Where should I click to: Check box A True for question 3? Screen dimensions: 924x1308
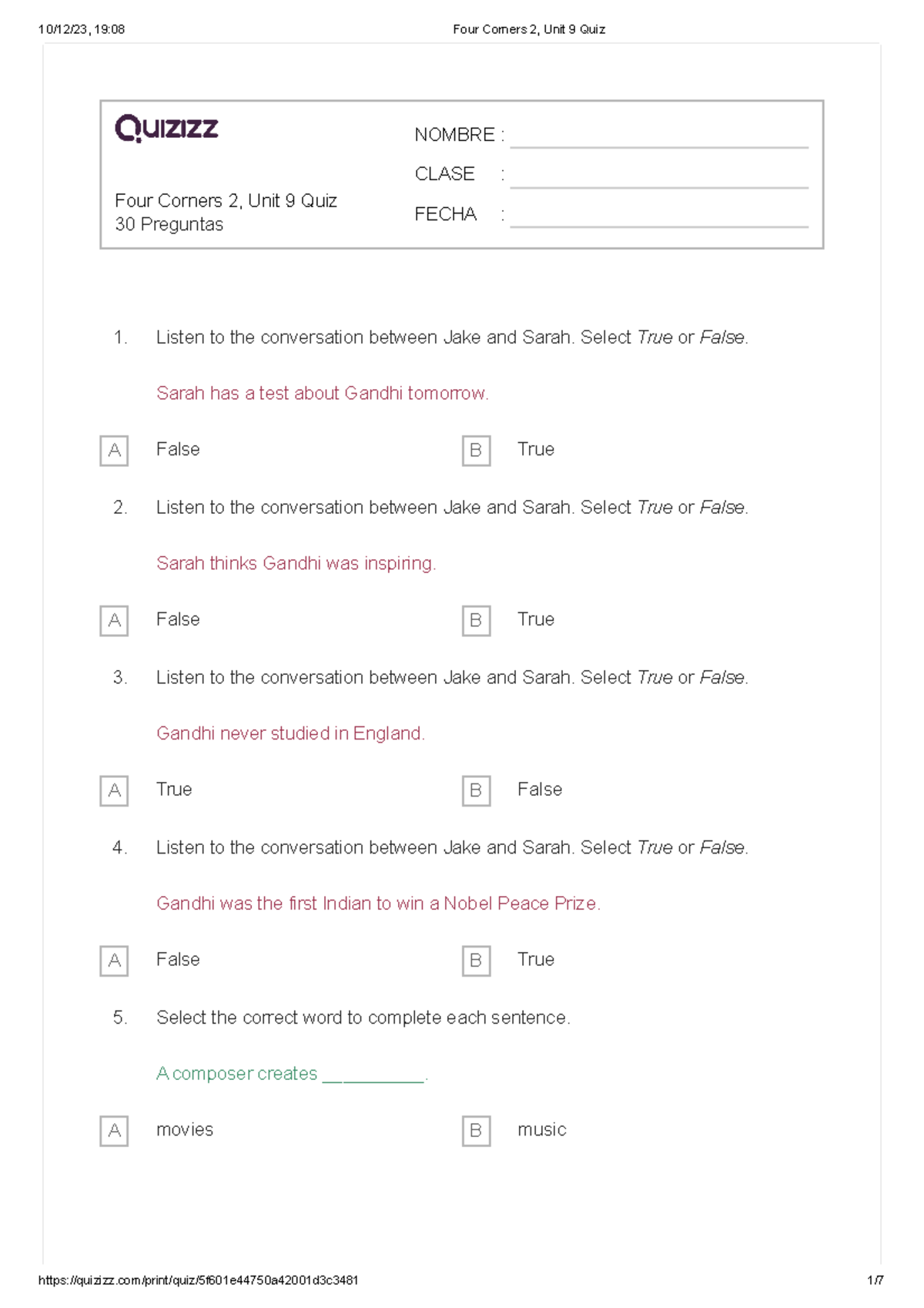pos(114,791)
